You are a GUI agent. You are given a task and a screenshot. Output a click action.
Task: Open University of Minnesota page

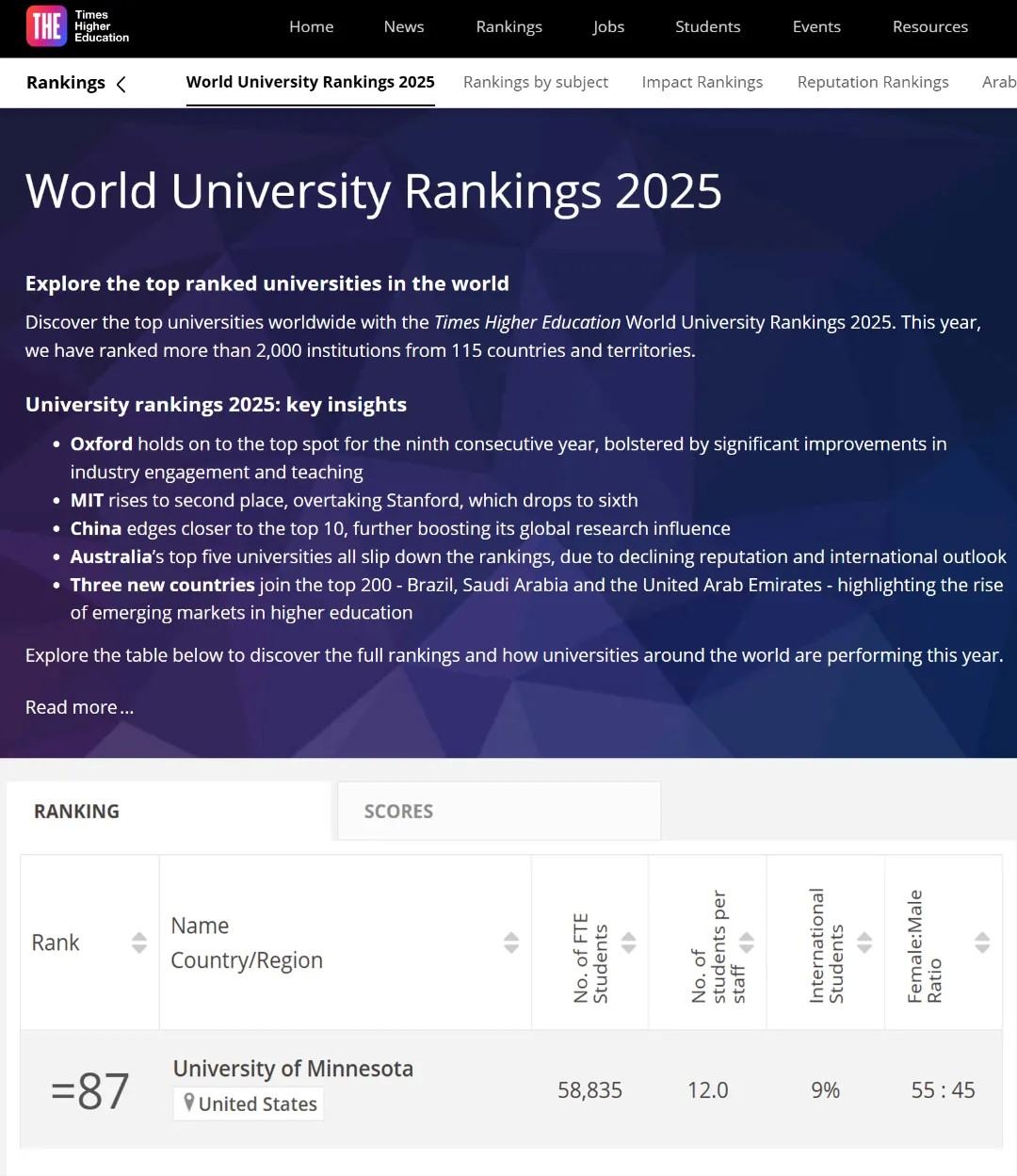(293, 1069)
